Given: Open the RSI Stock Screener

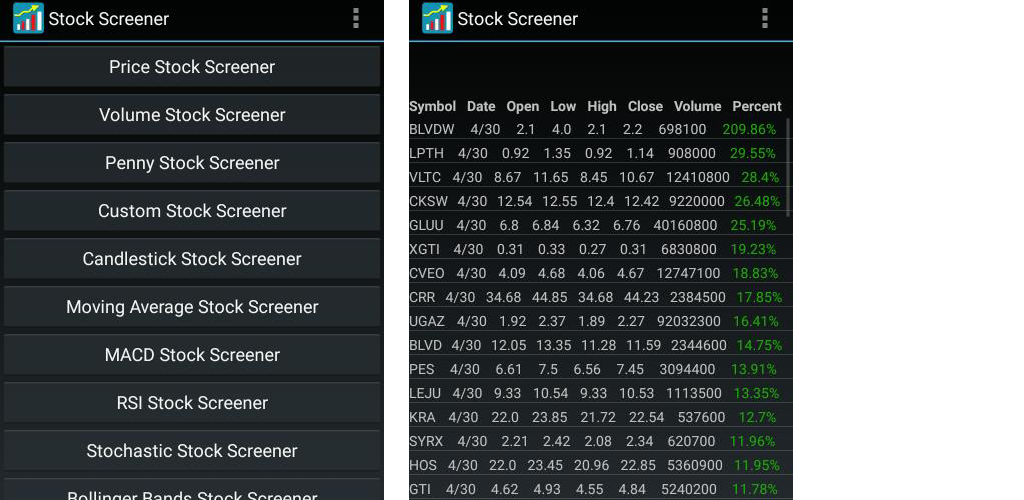Looking at the screenshot, I should click(192, 403).
